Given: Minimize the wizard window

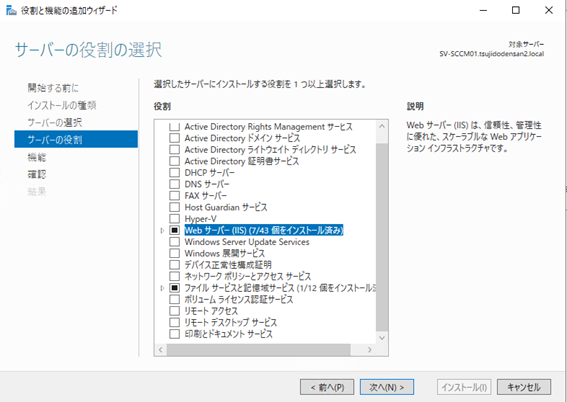Looking at the screenshot, I should click(x=483, y=10).
